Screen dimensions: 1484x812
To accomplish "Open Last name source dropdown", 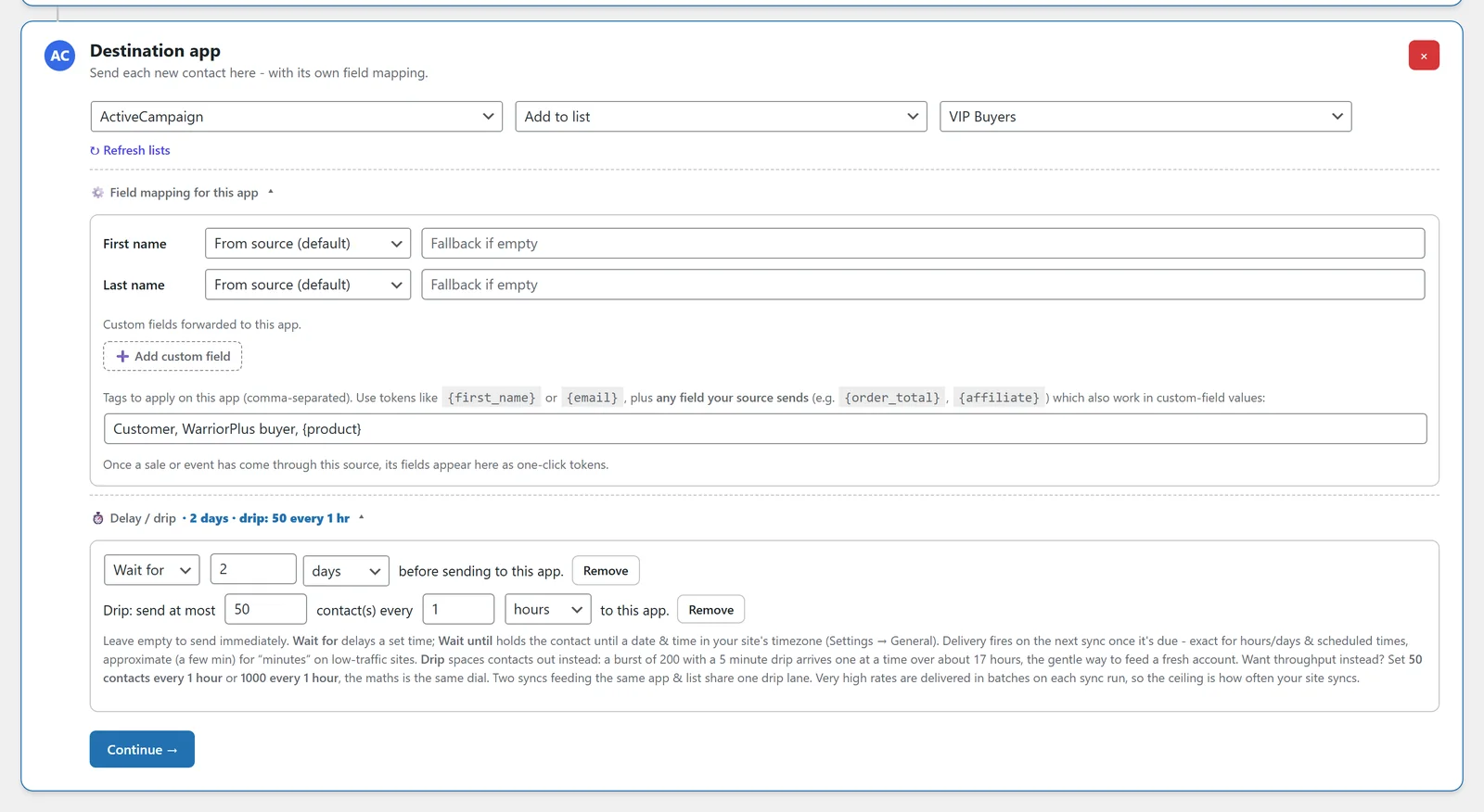I will tap(308, 285).
